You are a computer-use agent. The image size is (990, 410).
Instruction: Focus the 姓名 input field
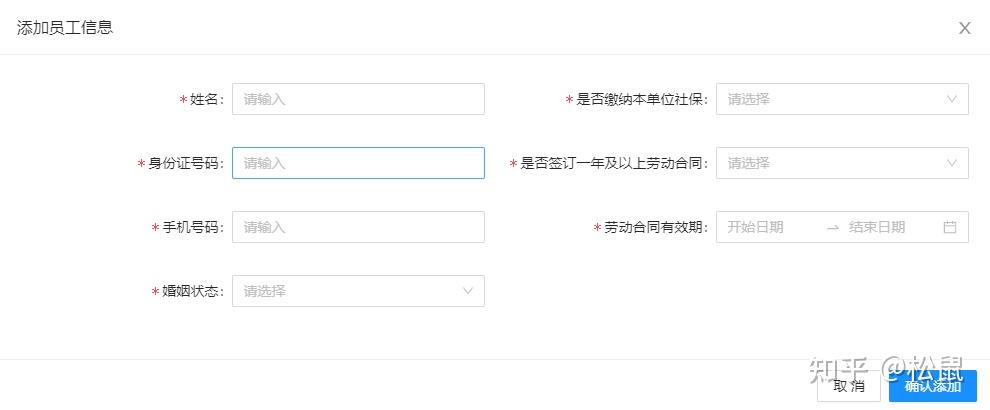tap(358, 99)
